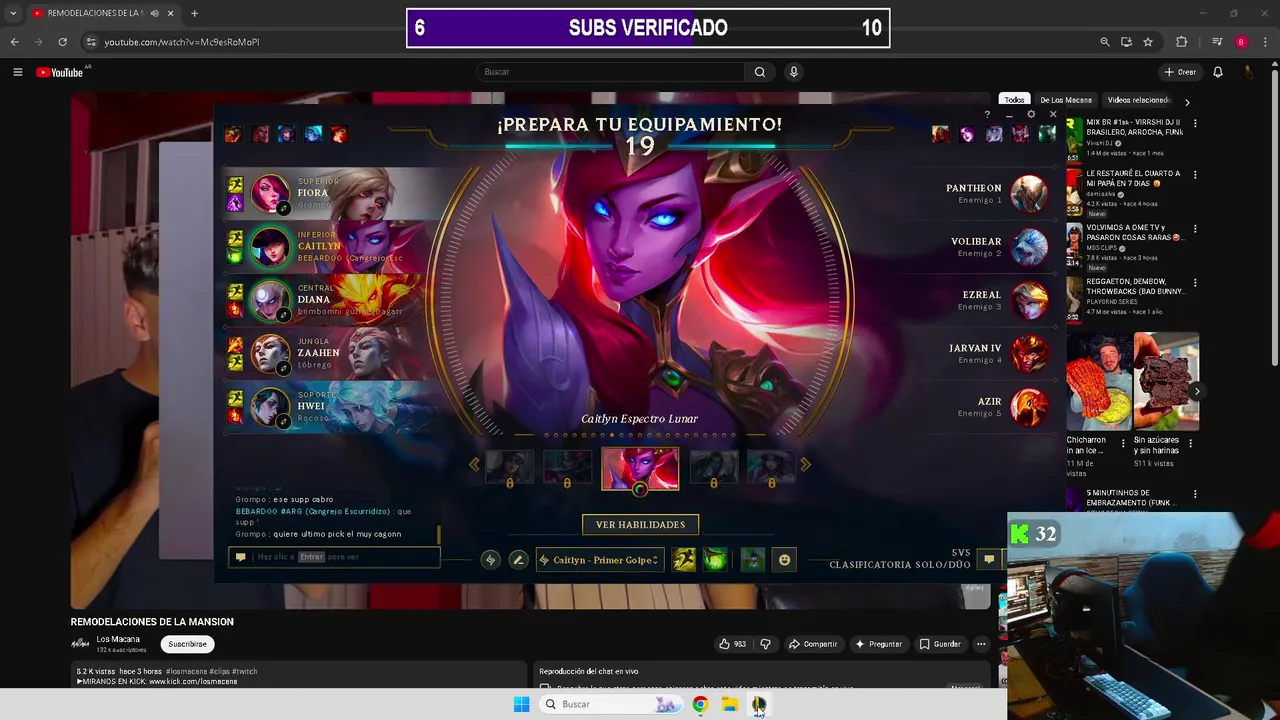Viewport: 1280px width, 720px height.
Task: Reload the page in Chrome
Action: (x=62, y=42)
